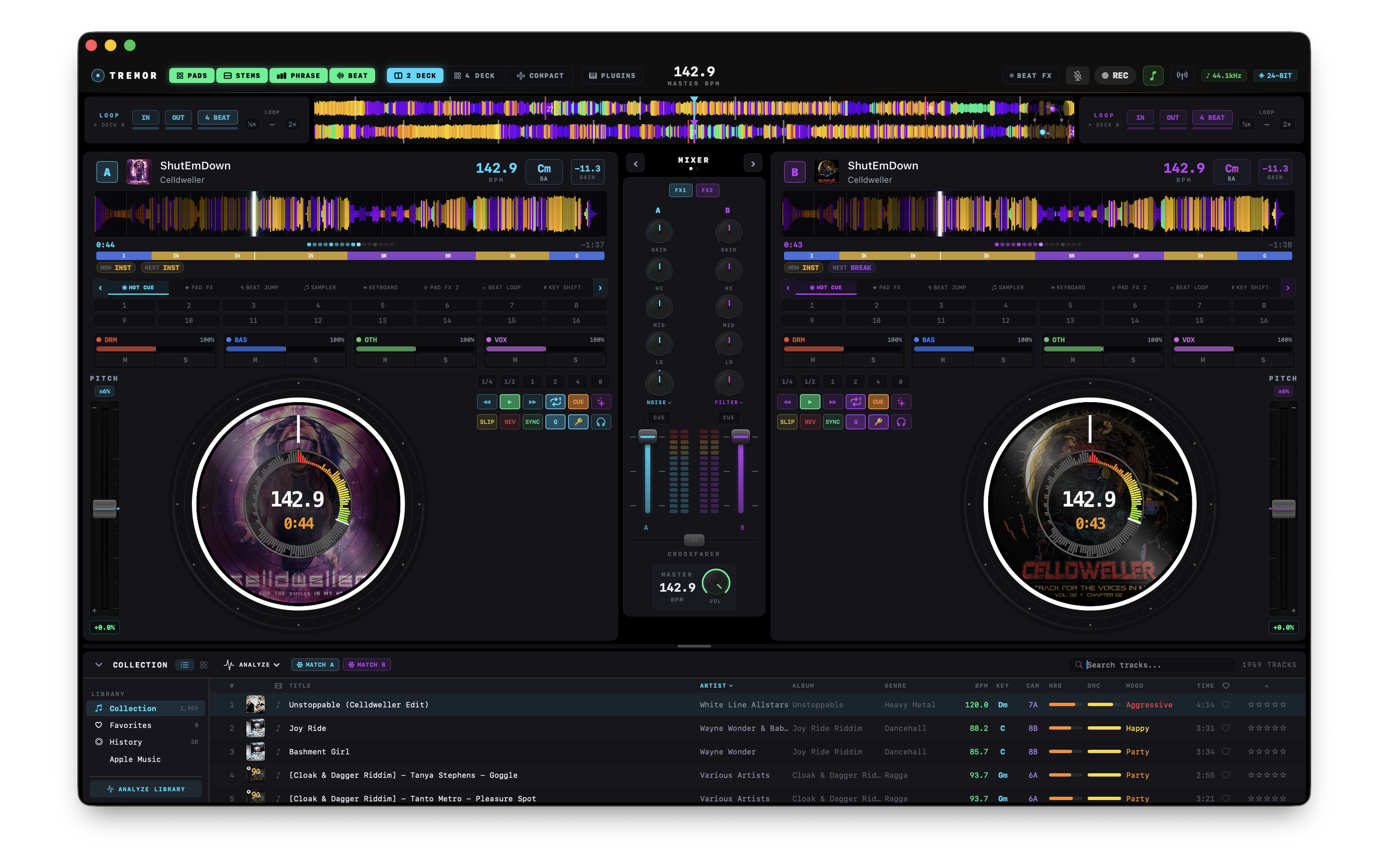Collapse the COLLECTION panel chevron
Image resolution: width=1389 pixels, height=868 pixels.
(x=99, y=665)
